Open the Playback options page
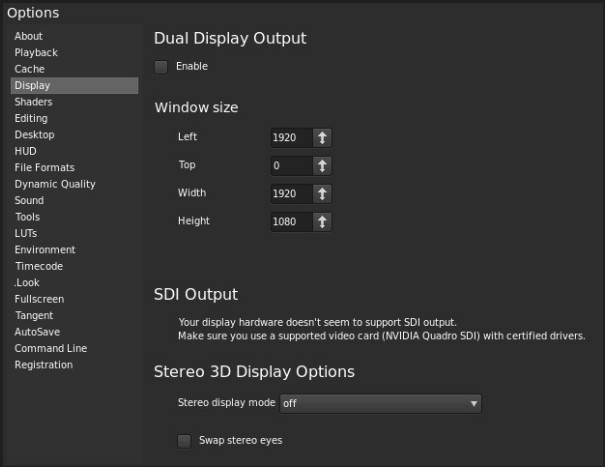Viewport: 605px width, 467px height. [36, 52]
